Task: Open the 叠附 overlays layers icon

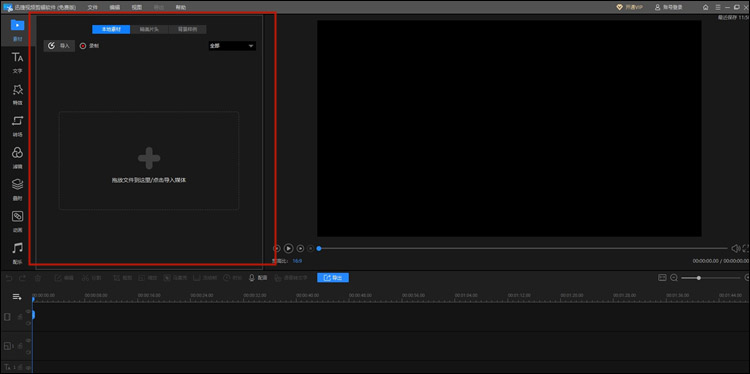Action: click(17, 189)
